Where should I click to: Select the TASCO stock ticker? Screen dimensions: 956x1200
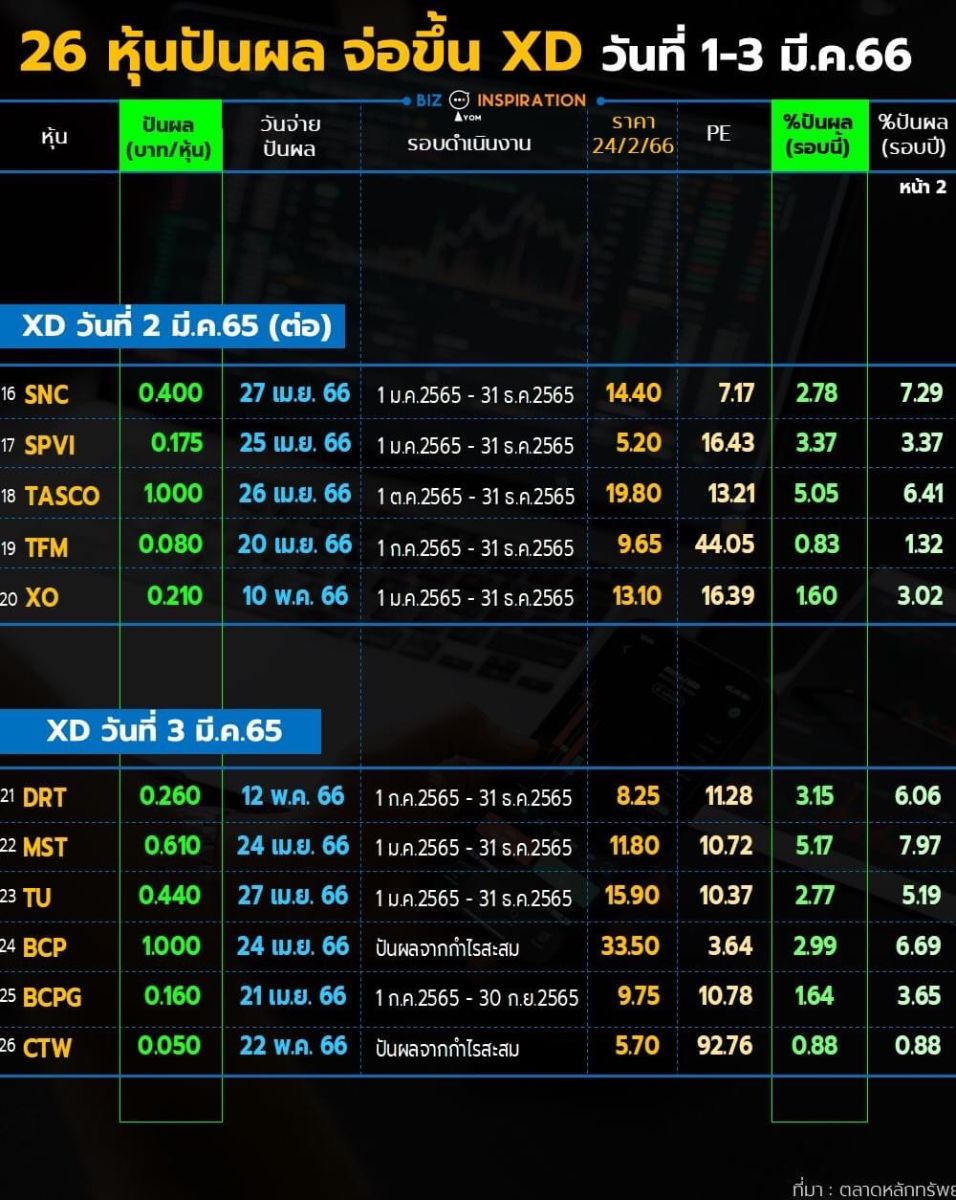(x=62, y=495)
